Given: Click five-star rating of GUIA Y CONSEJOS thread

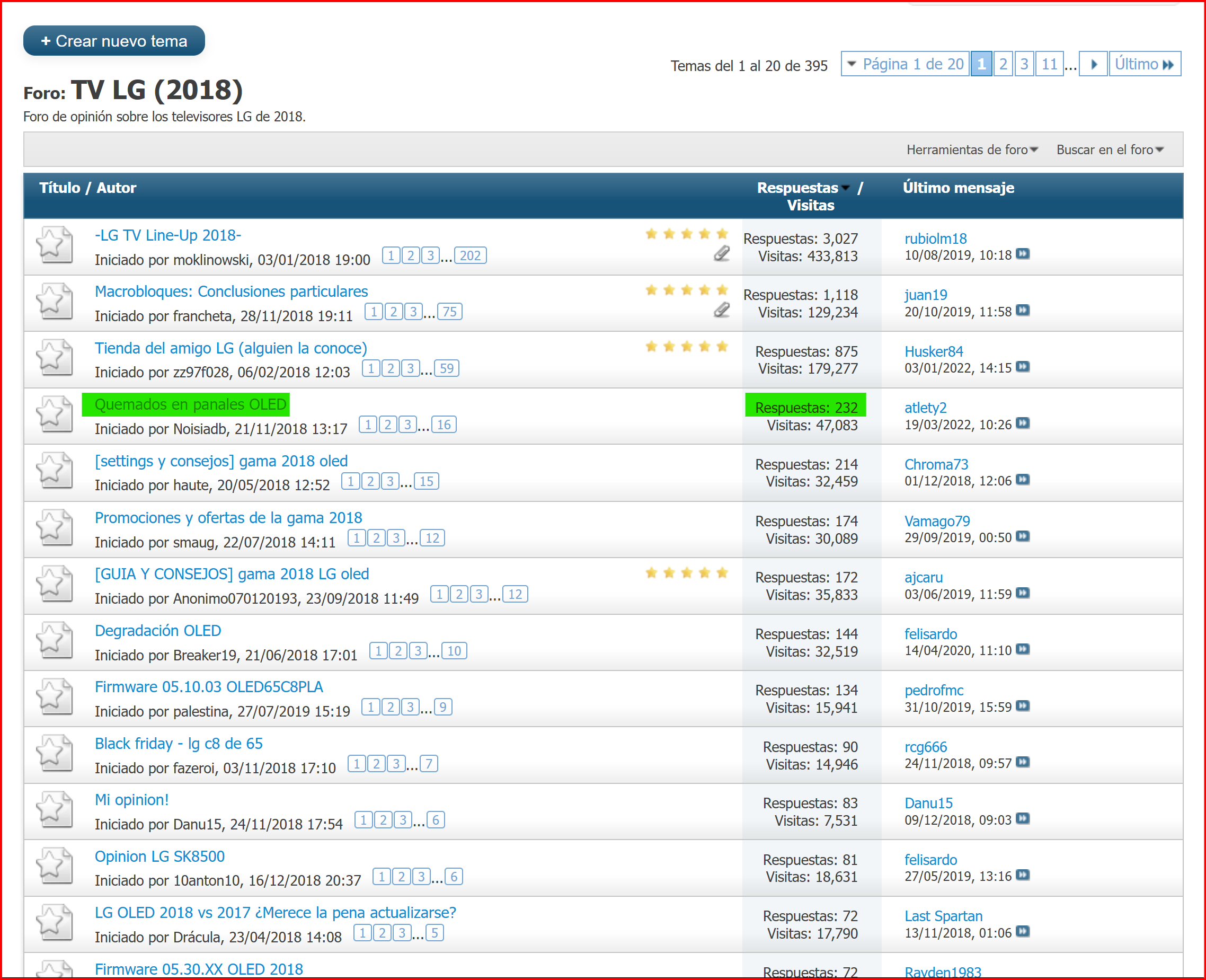Looking at the screenshot, I should pyautogui.click(x=687, y=573).
